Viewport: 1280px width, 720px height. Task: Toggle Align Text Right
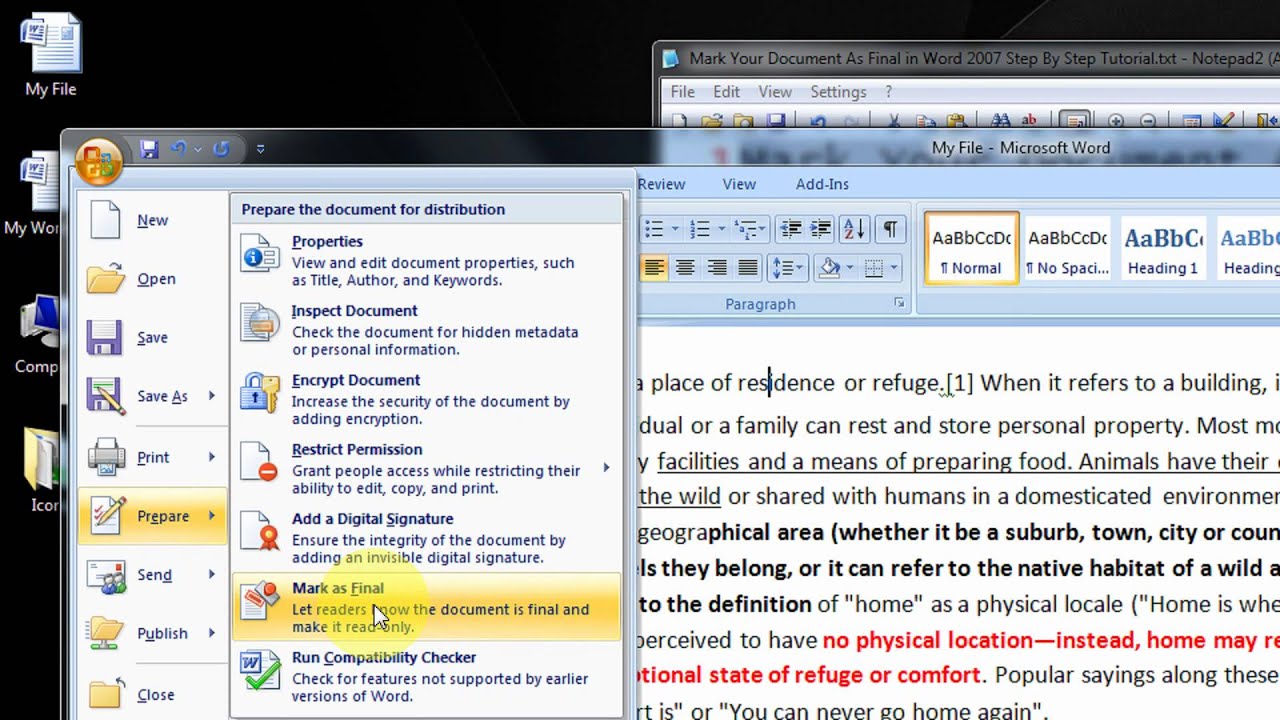point(717,267)
